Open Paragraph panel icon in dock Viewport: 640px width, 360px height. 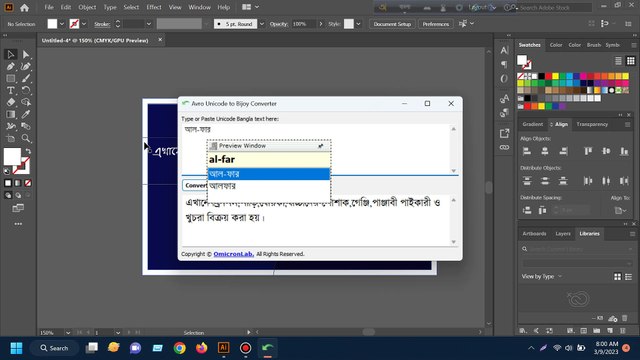point(504,64)
